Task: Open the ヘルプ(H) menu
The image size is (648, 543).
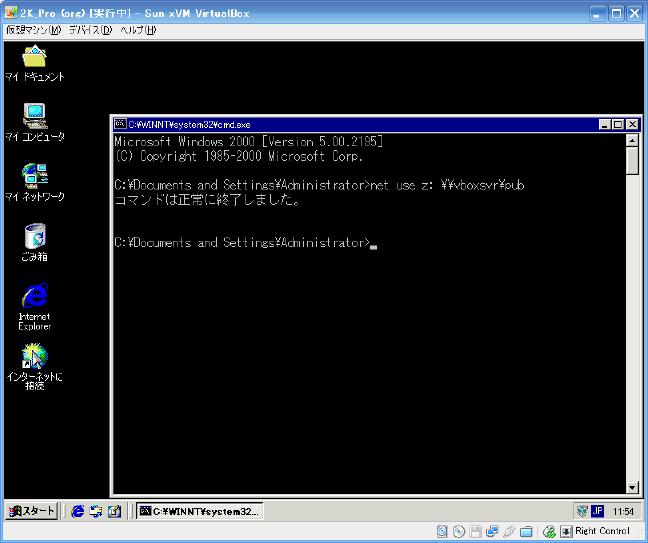Action: 138,30
